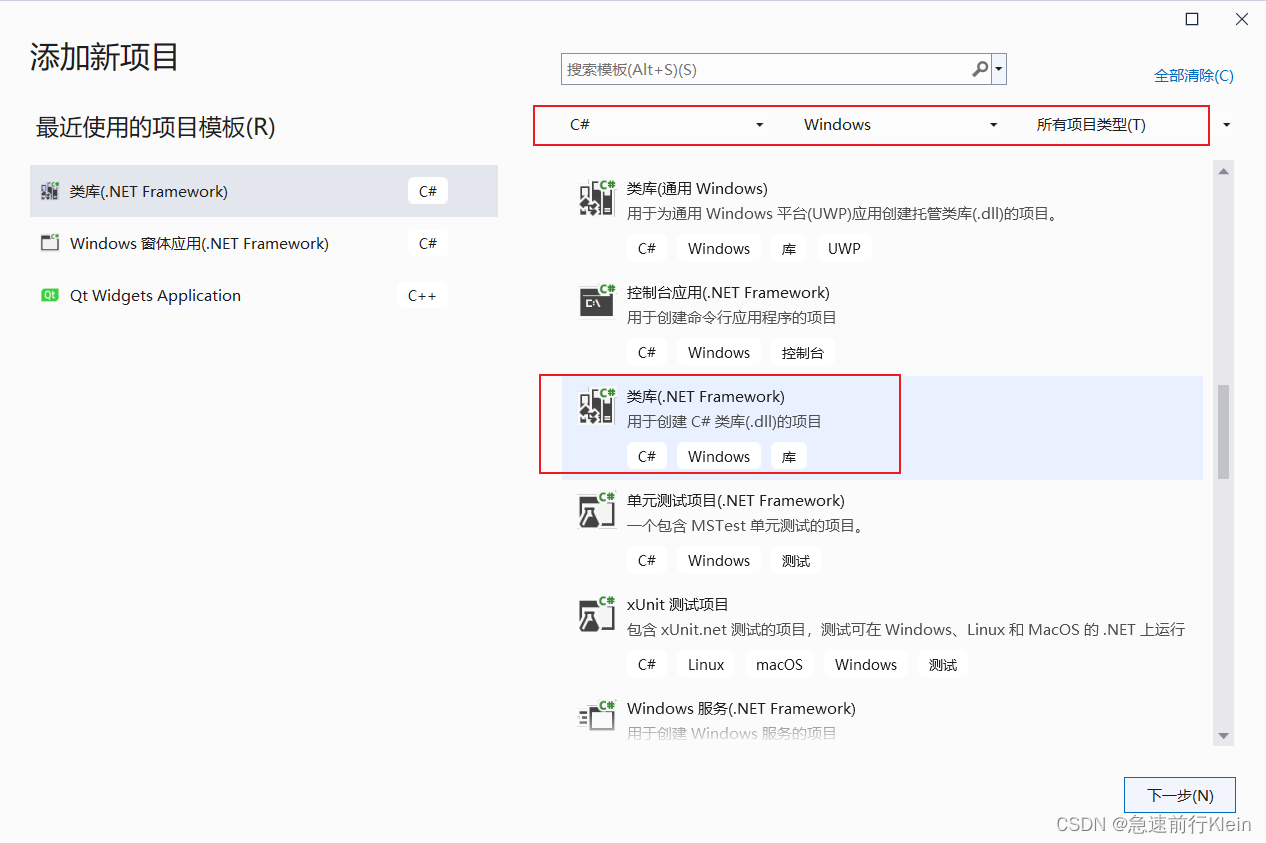
Task: Click the 全部清除 clear all link
Action: [1194, 76]
